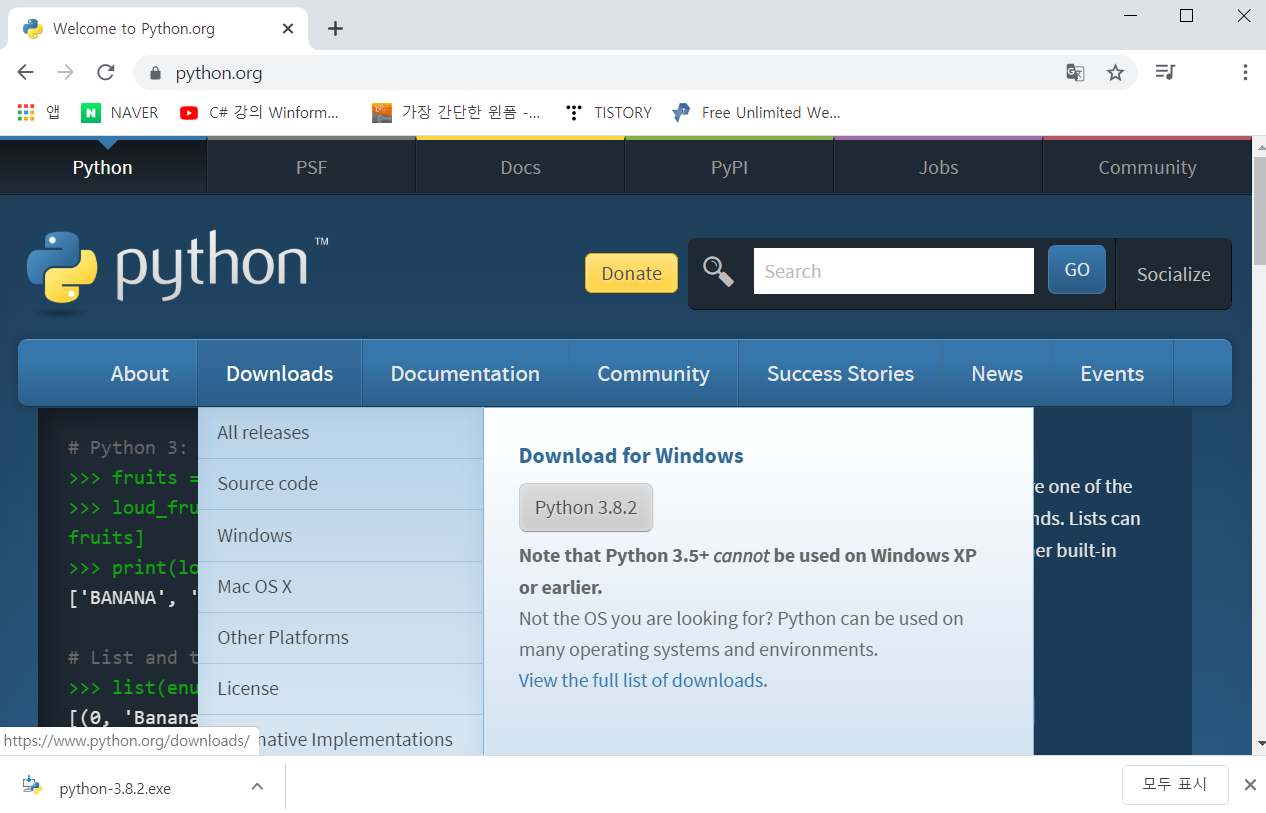Viewport: 1266px width, 813px height.
Task: Click View the full list of downloads link
Action: [x=641, y=680]
